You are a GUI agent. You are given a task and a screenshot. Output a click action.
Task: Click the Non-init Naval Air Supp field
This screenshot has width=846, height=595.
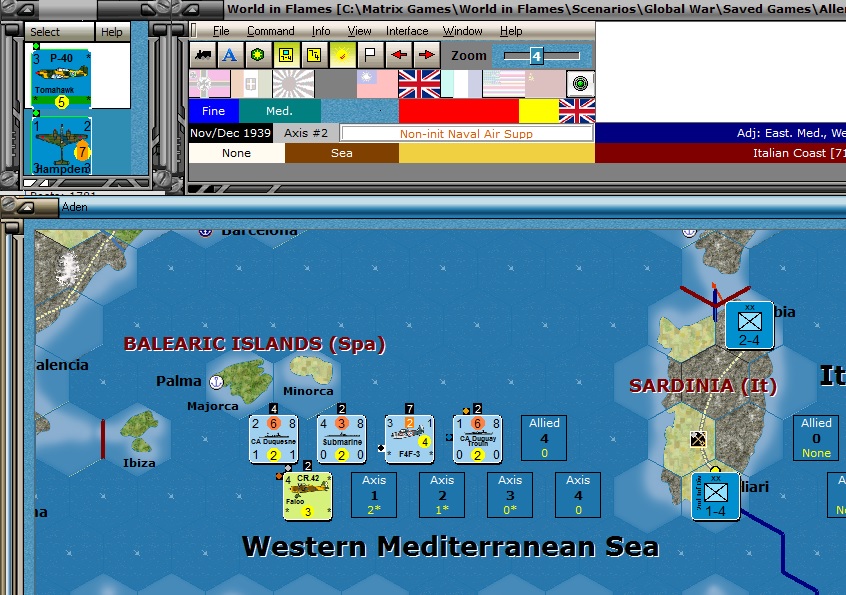point(467,133)
